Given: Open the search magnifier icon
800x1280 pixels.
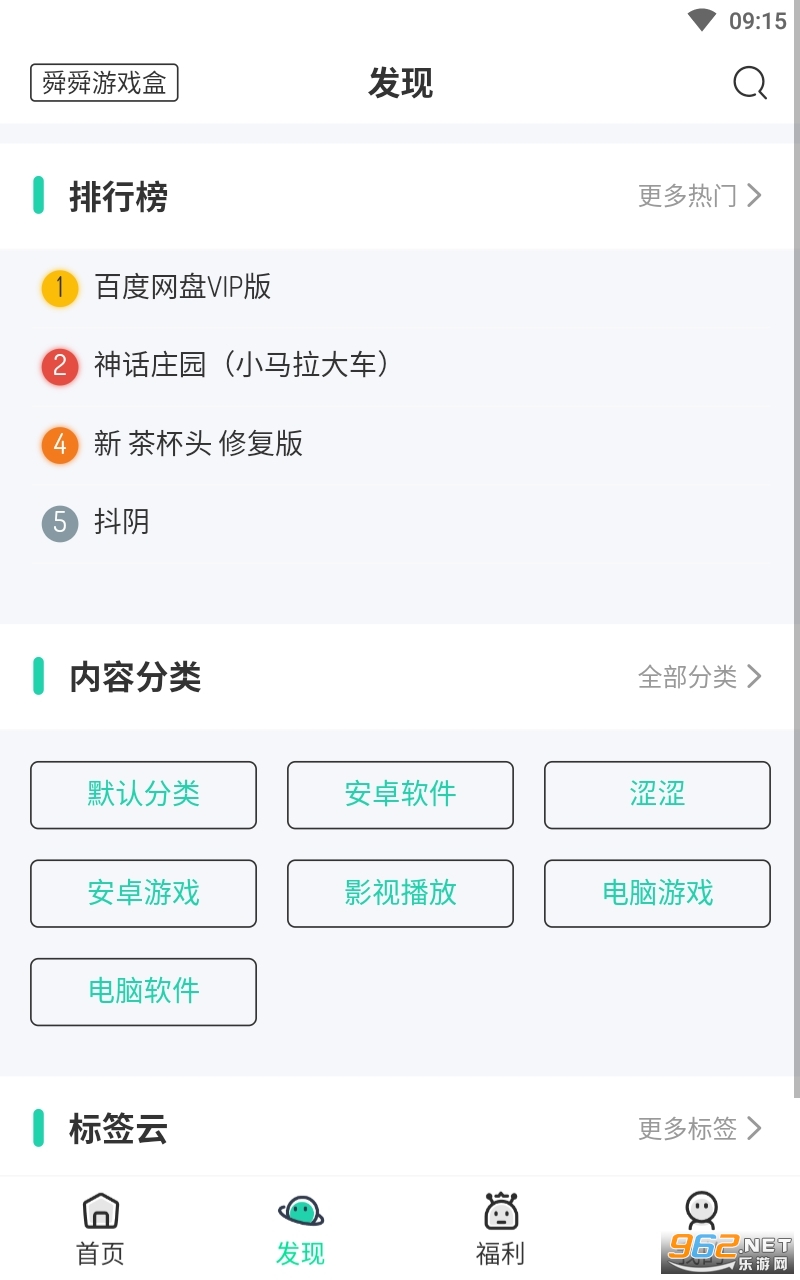Looking at the screenshot, I should tap(749, 83).
